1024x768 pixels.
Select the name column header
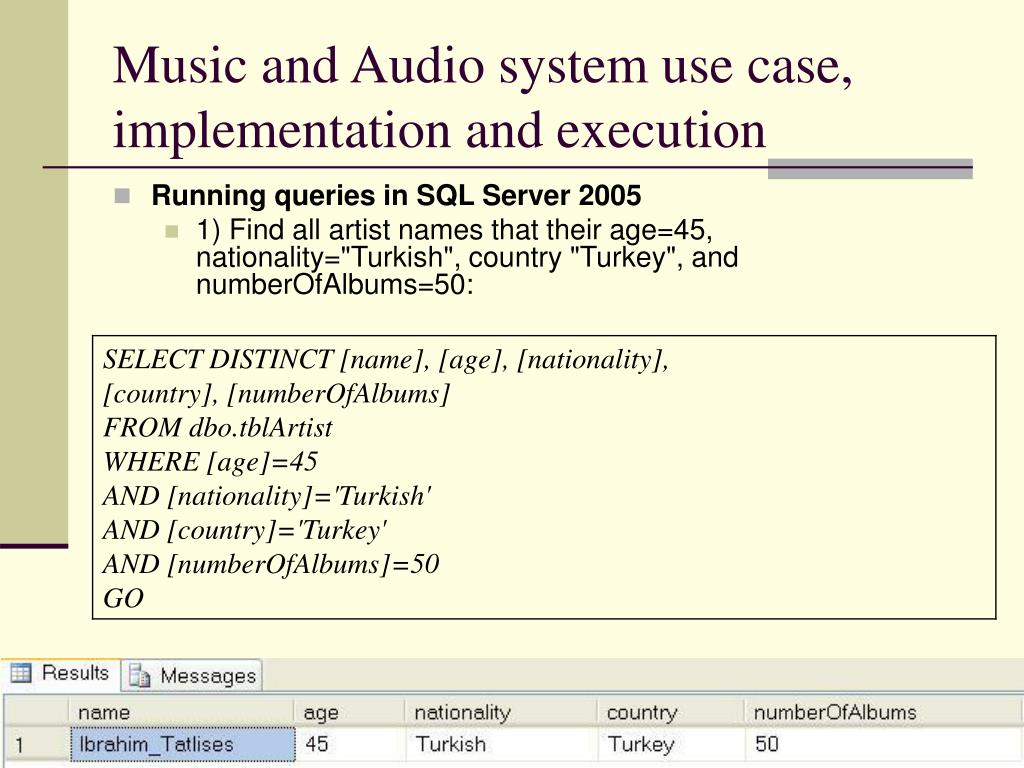182,712
